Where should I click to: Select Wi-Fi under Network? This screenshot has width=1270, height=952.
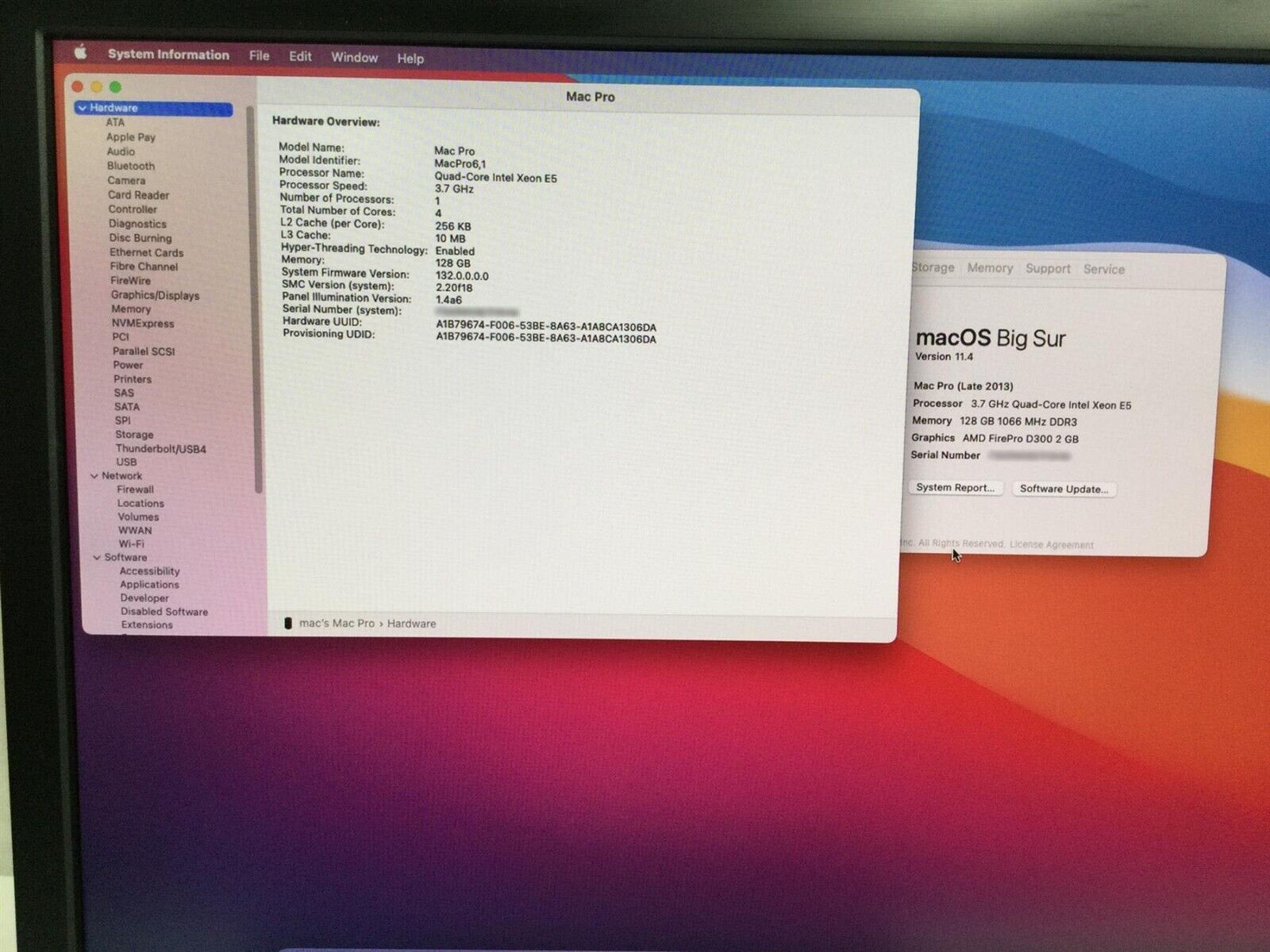(x=131, y=543)
